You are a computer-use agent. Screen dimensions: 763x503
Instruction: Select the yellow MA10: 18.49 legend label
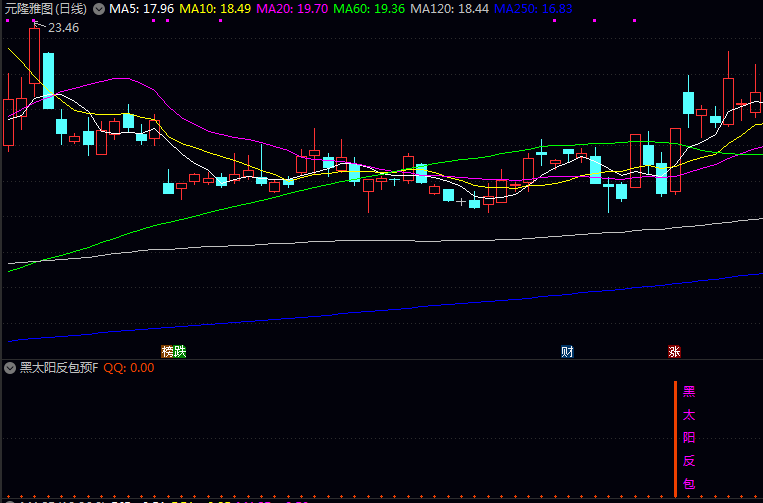coord(215,8)
